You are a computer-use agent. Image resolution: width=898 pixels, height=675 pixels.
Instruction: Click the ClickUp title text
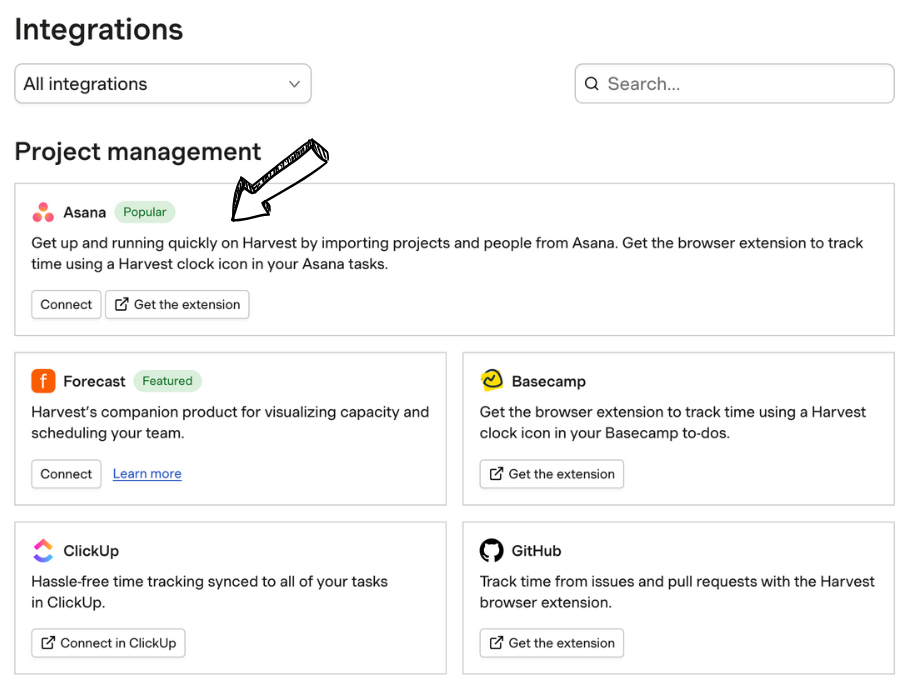click(91, 551)
